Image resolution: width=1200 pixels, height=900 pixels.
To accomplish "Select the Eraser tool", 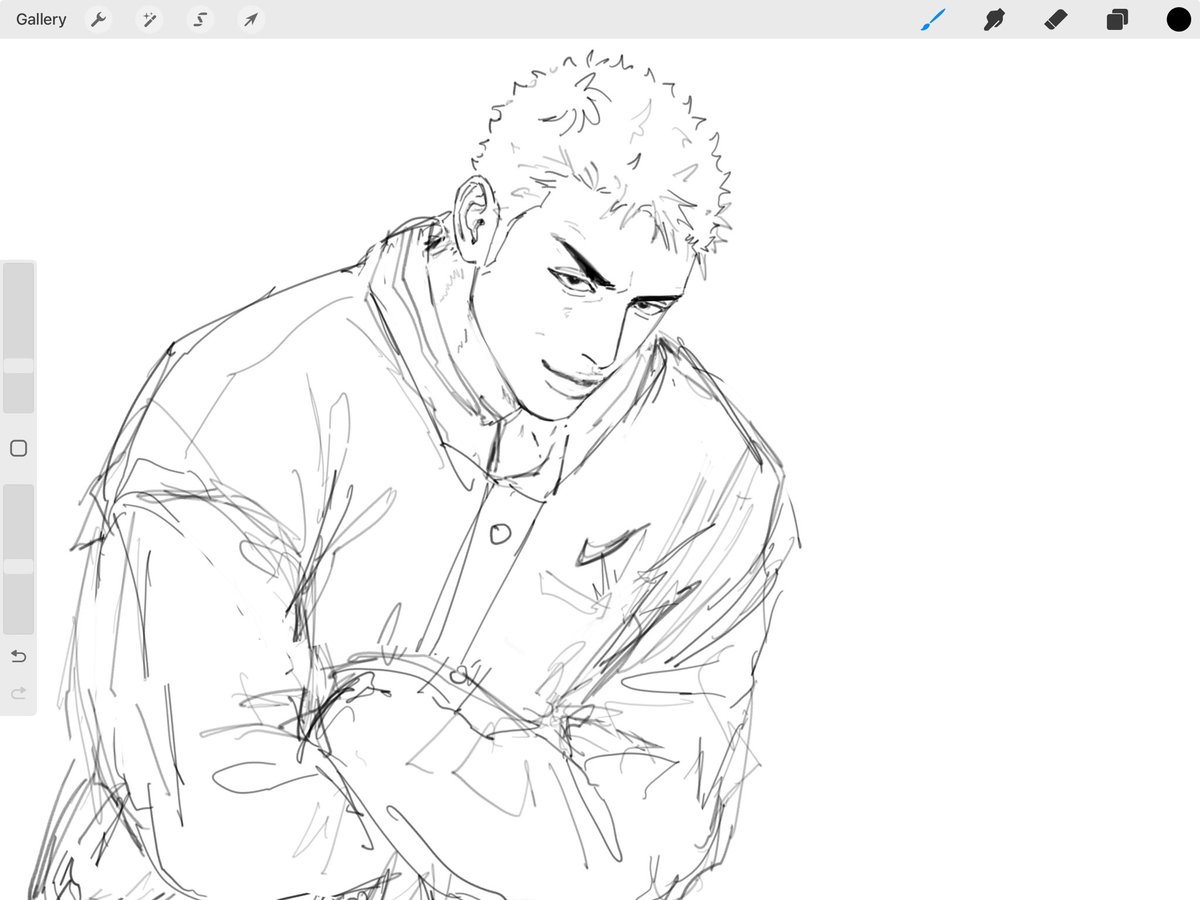I will pos(1056,19).
